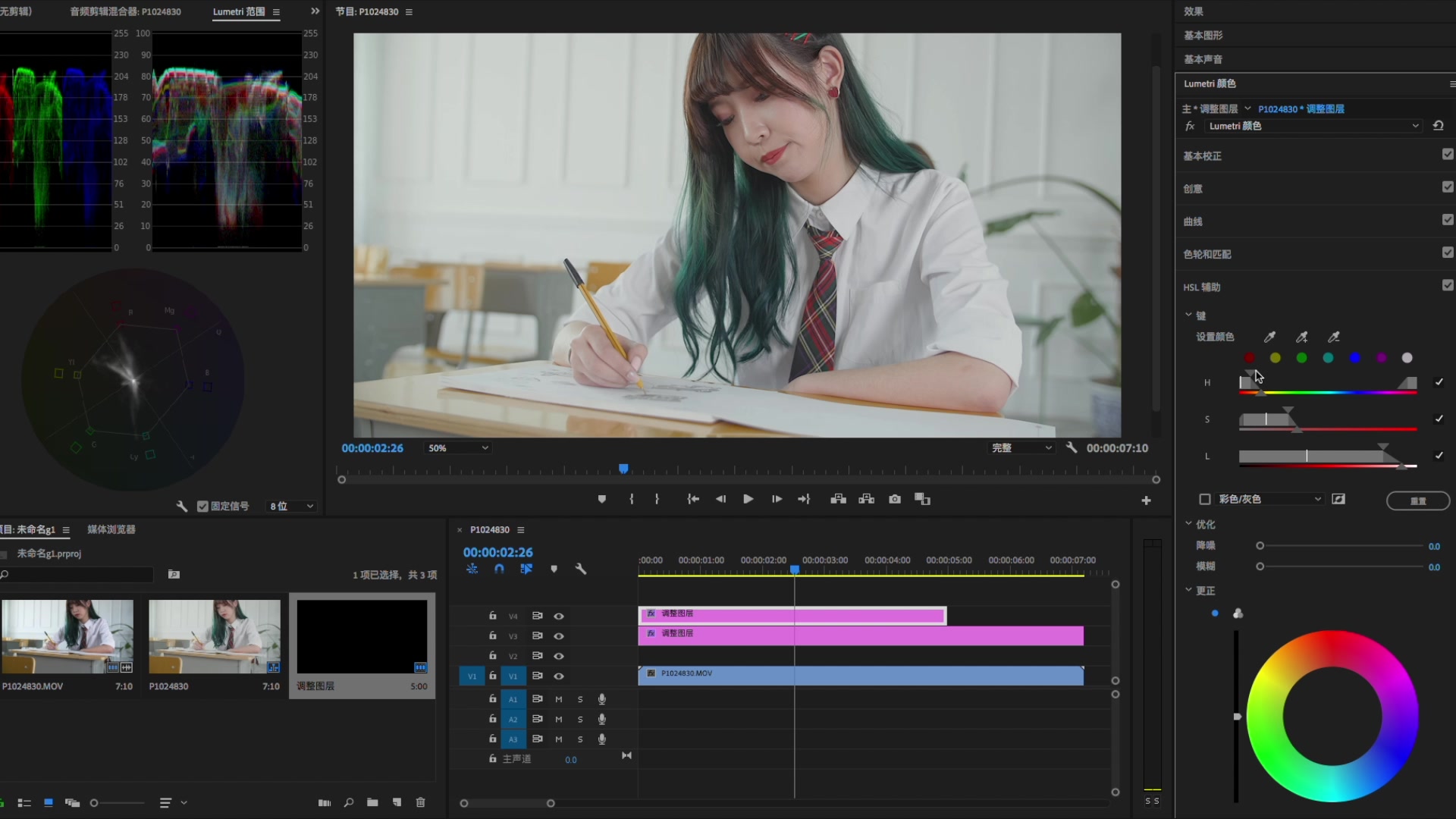Step forward one frame
The width and height of the screenshot is (1456, 819).
coord(777,499)
